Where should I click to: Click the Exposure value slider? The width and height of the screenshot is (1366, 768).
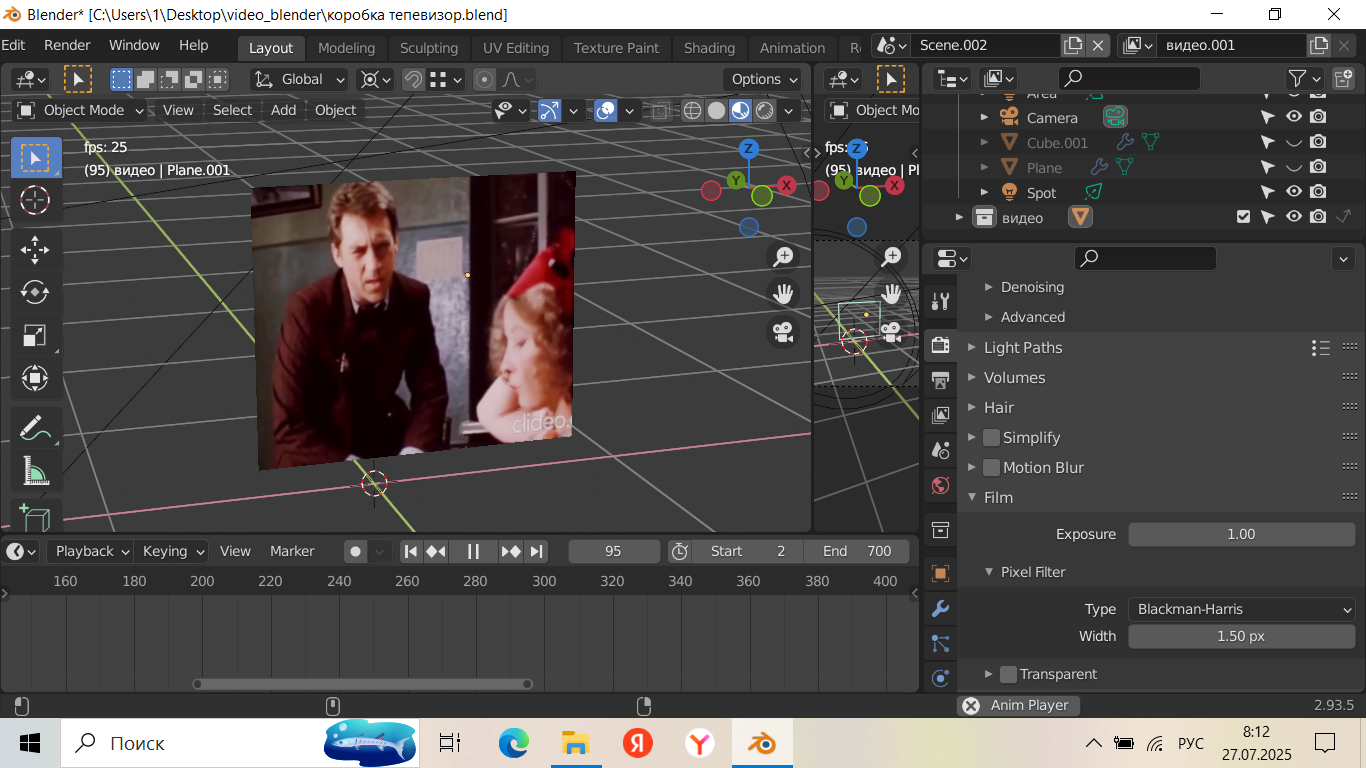click(x=1241, y=534)
